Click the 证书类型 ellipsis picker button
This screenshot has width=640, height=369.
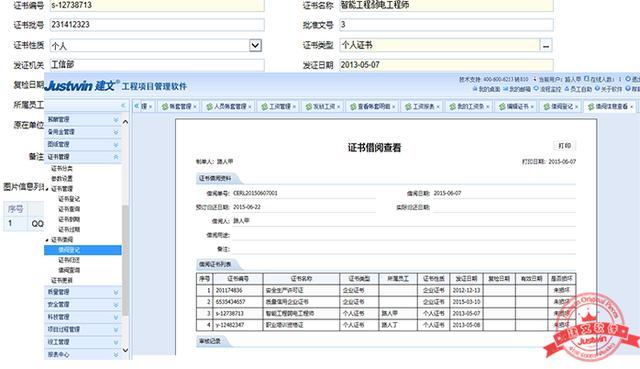tap(546, 45)
